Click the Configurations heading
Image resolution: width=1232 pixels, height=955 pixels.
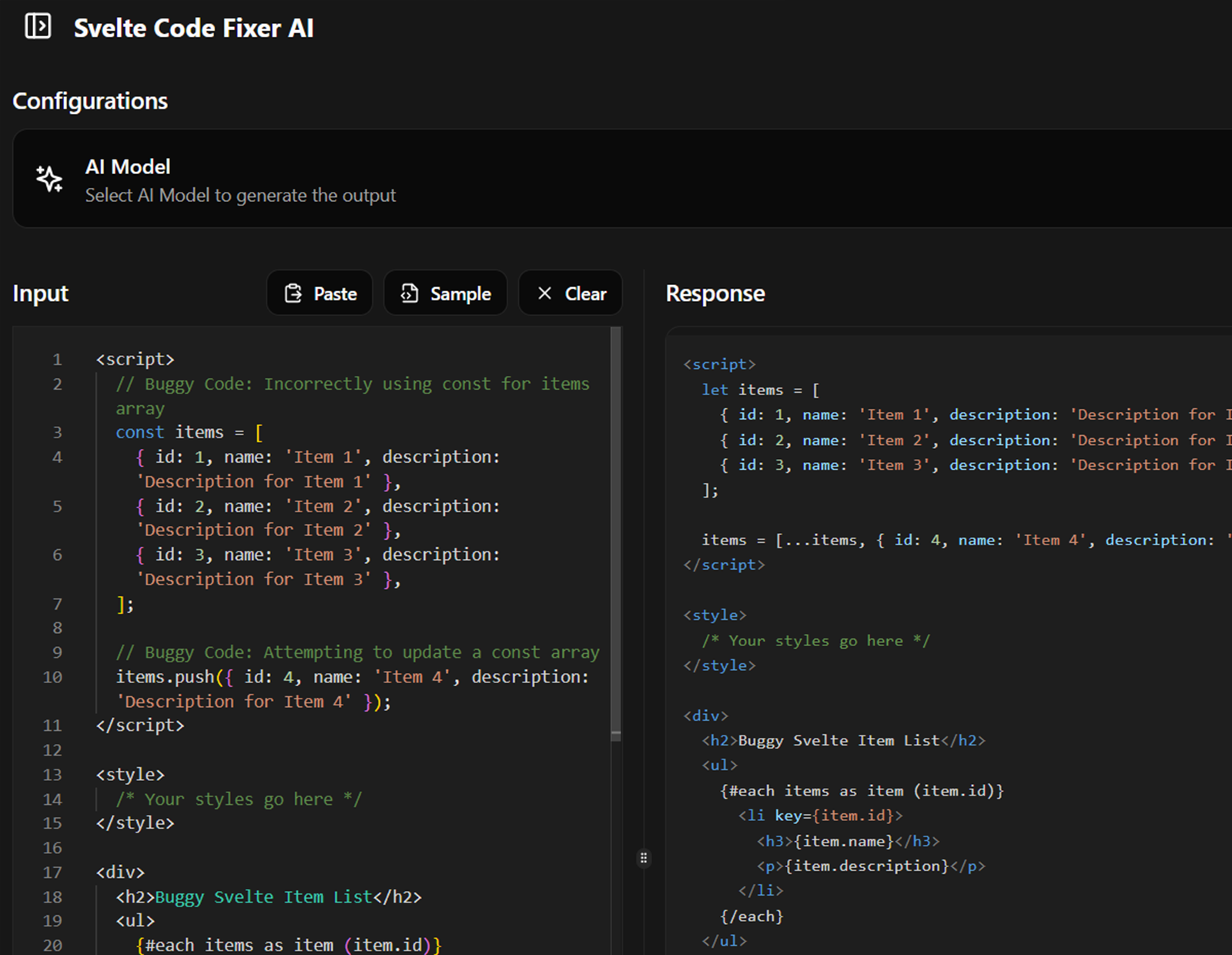[x=90, y=101]
